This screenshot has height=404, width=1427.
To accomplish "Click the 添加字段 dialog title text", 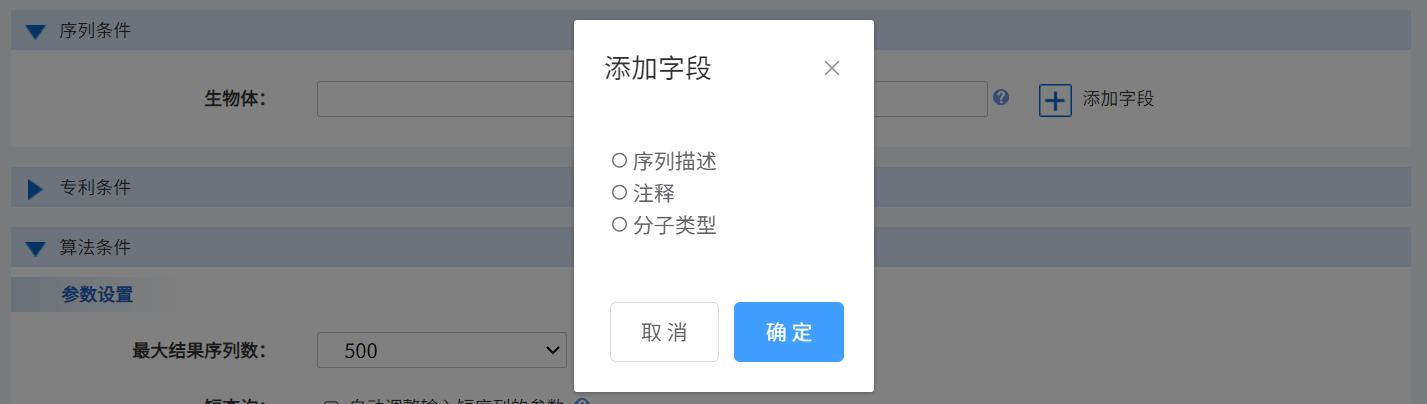I will [658, 68].
